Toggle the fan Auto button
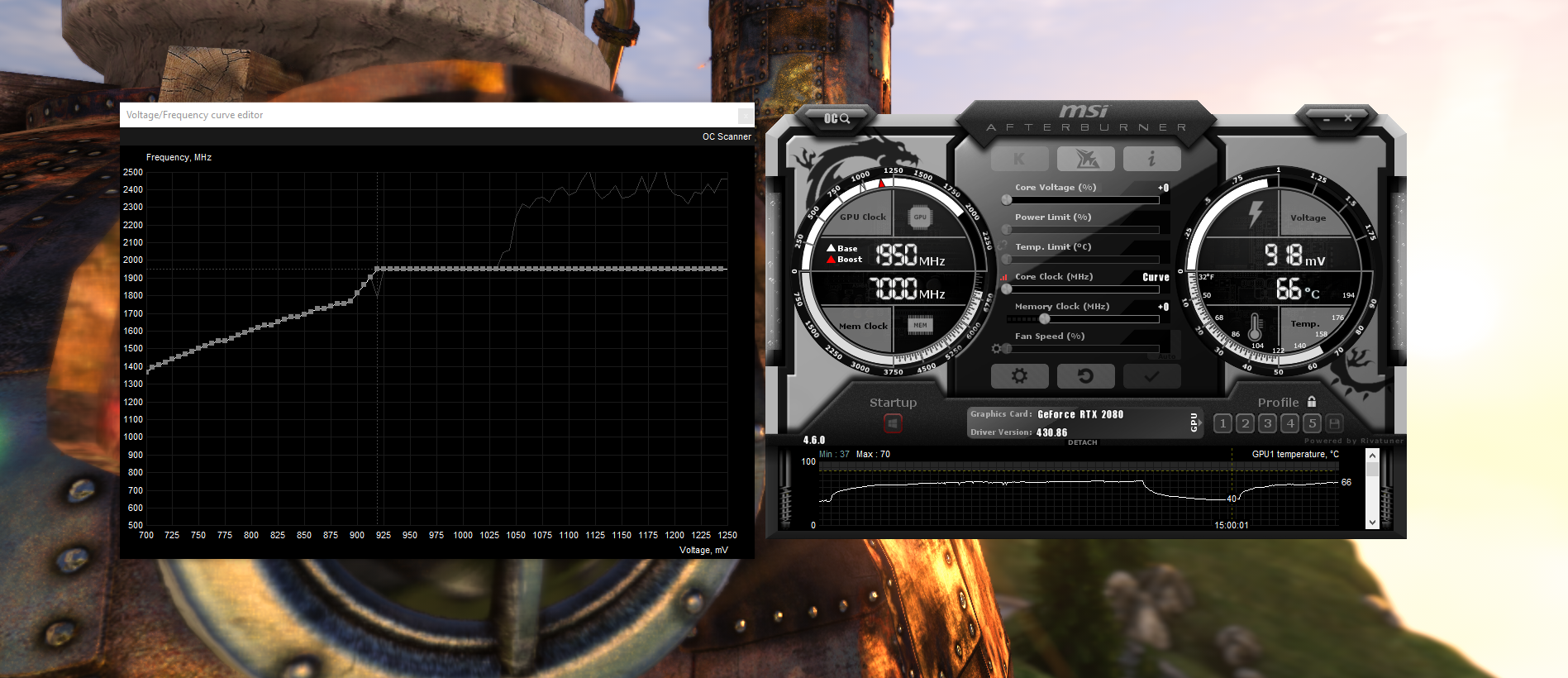Viewport: 1568px width, 678px height. [x=1165, y=356]
